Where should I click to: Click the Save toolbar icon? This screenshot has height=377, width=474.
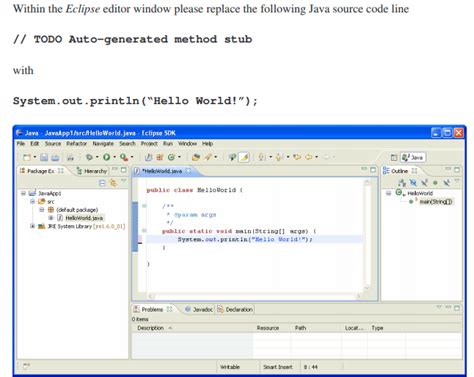pyautogui.click(x=44, y=157)
